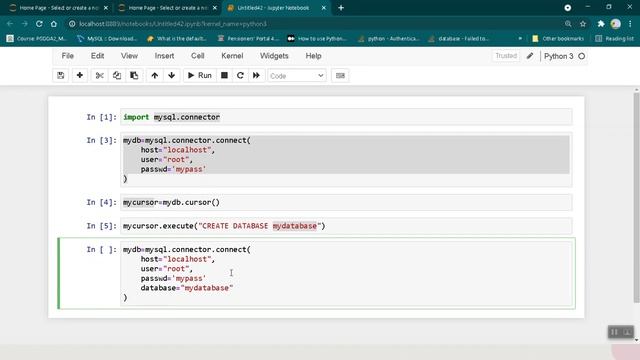Select the mycursor=mydb.cursor() cell
The height and width of the screenshot is (360, 640).
tap(346, 202)
